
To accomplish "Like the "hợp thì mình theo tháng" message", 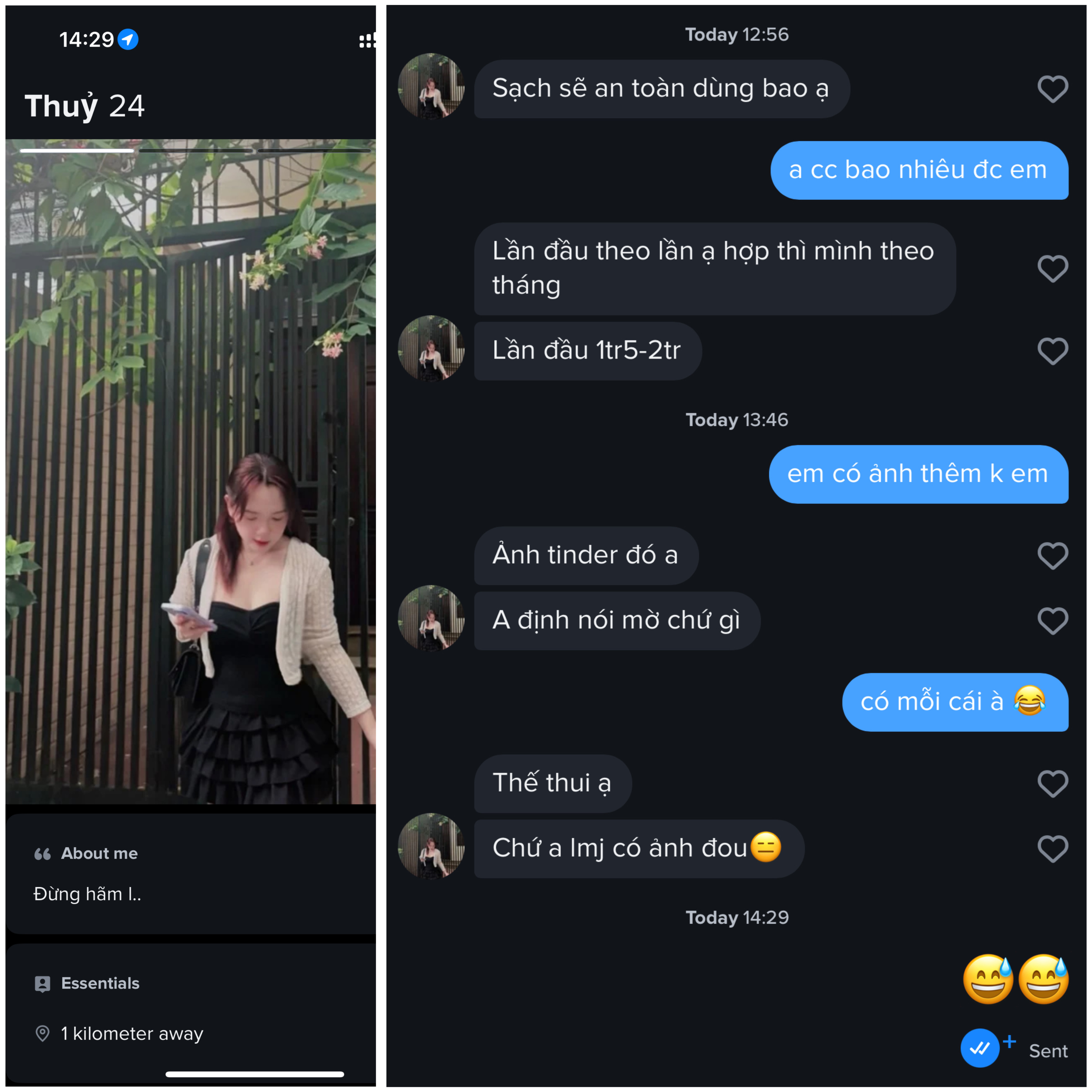I will [1052, 269].
